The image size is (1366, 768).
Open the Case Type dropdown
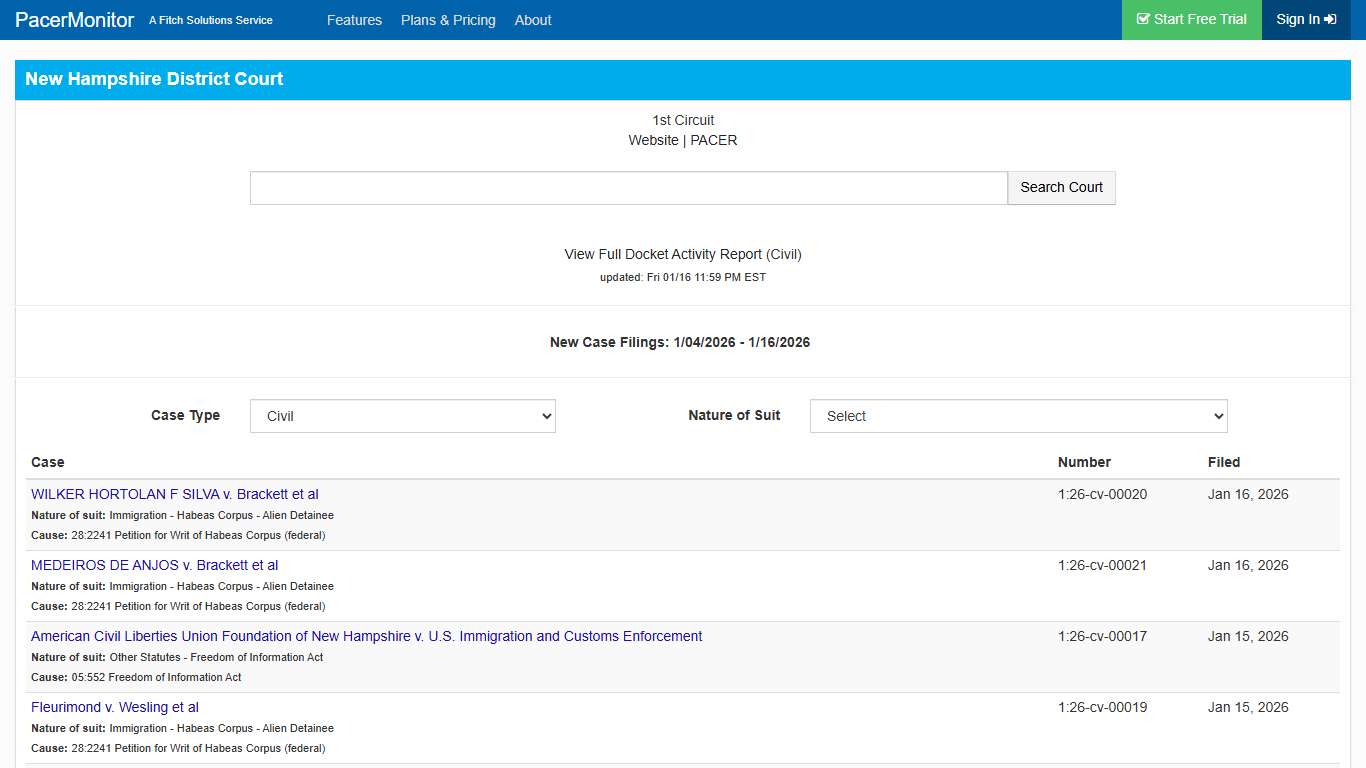click(x=402, y=416)
